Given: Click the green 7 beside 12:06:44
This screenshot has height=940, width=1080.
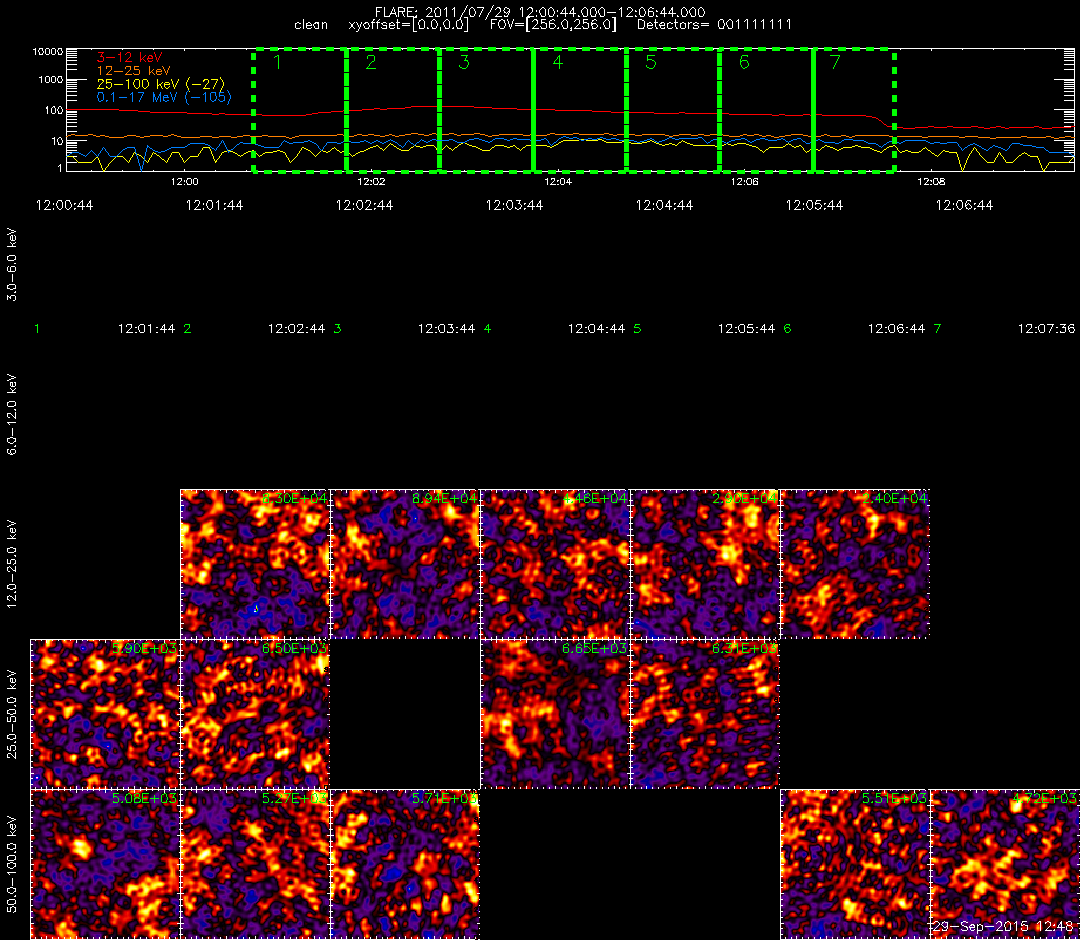Looking at the screenshot, I should coord(937,329).
